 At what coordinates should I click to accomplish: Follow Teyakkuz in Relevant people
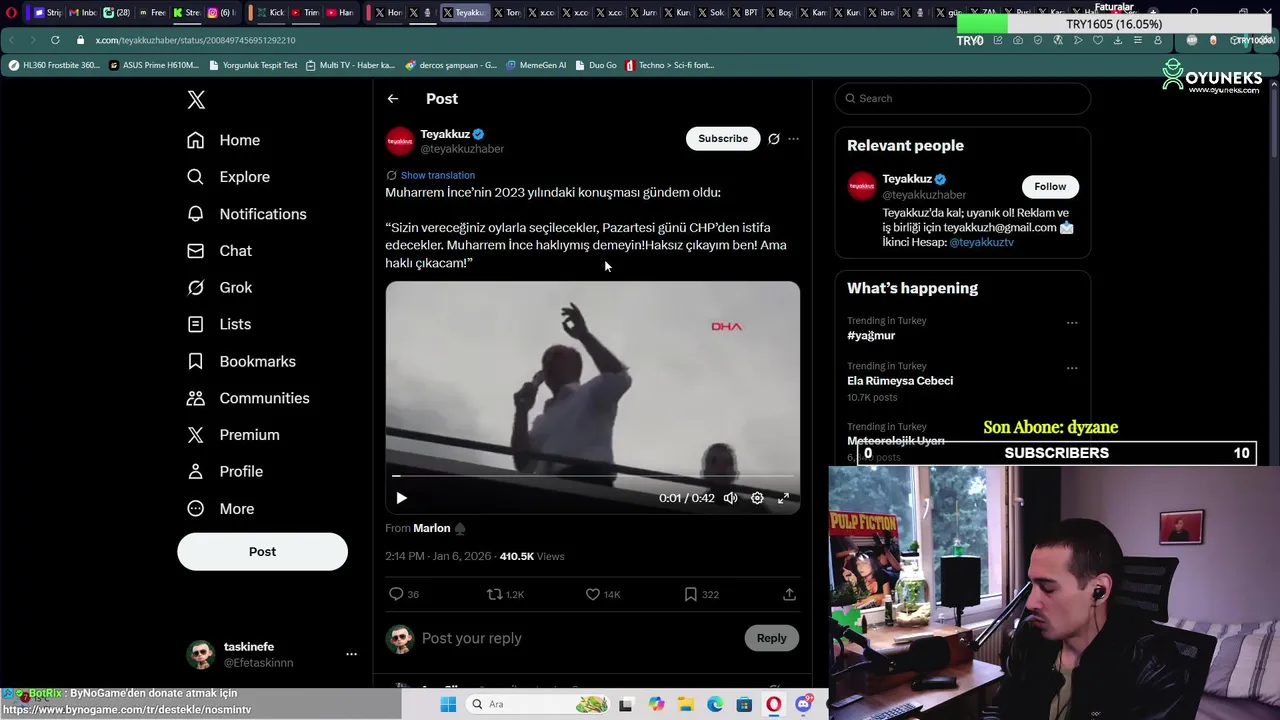coord(1050,187)
